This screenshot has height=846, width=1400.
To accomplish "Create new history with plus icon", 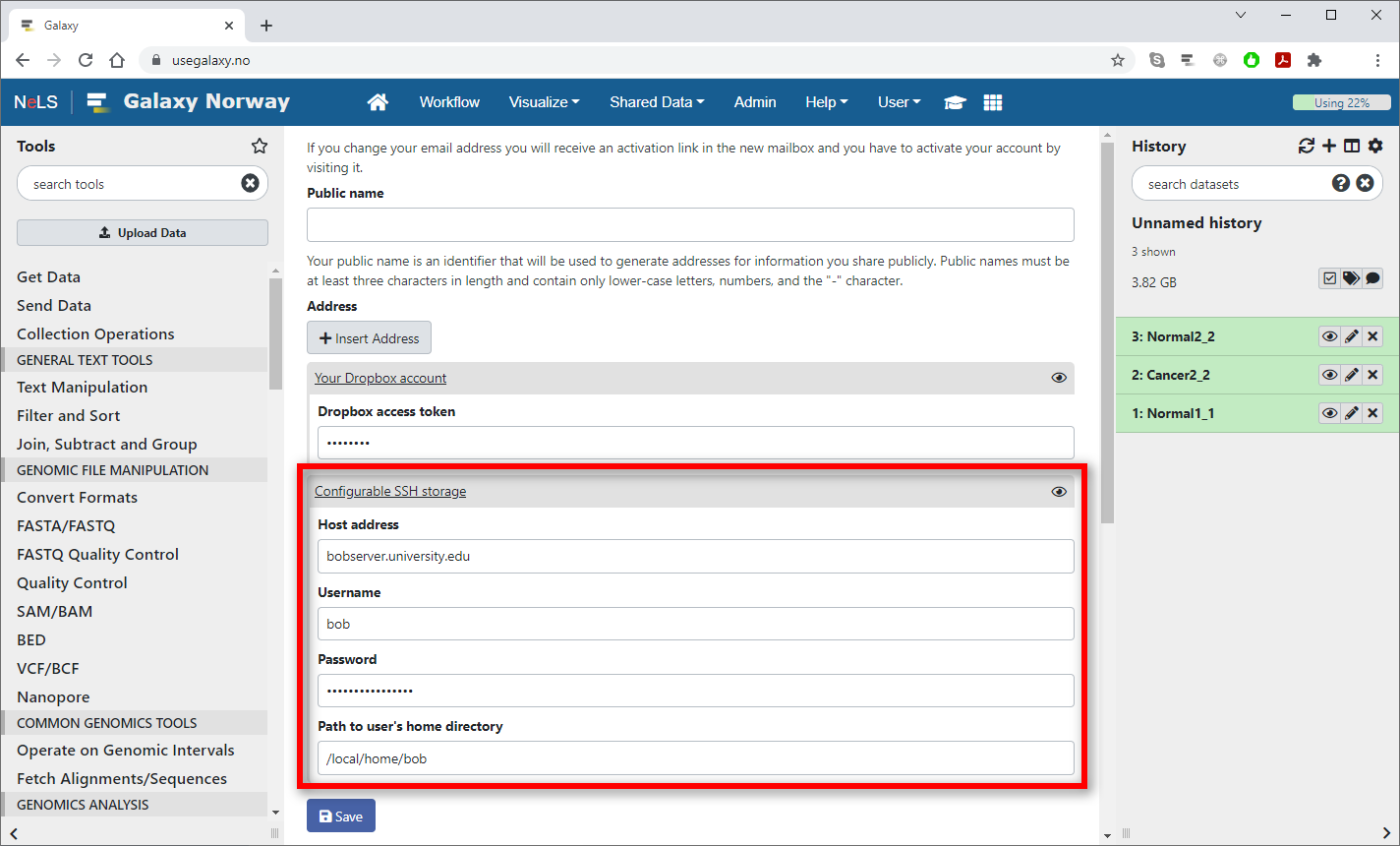I will [x=1329, y=146].
